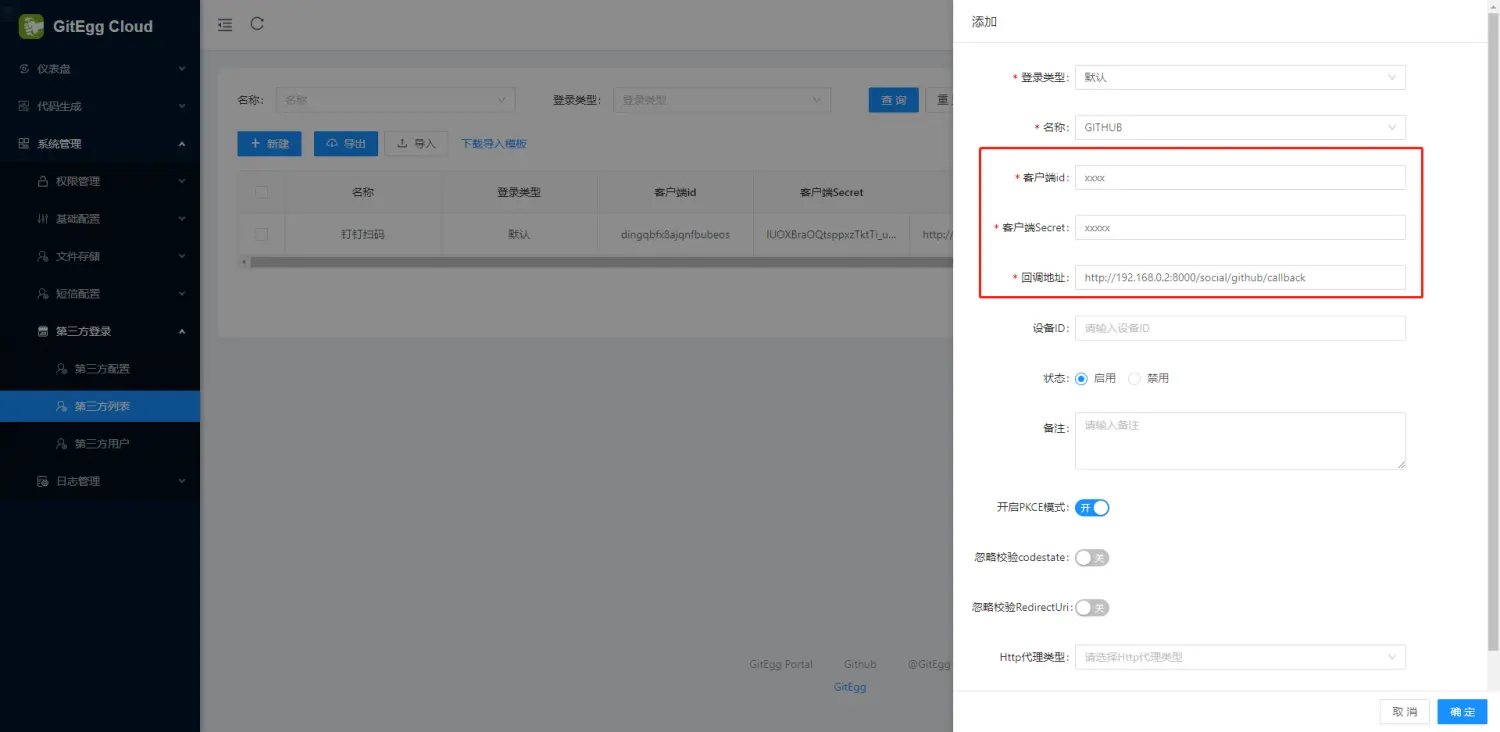Image resolution: width=1500 pixels, height=732 pixels.
Task: Click the 客户端Secret column header
Action: [831, 192]
